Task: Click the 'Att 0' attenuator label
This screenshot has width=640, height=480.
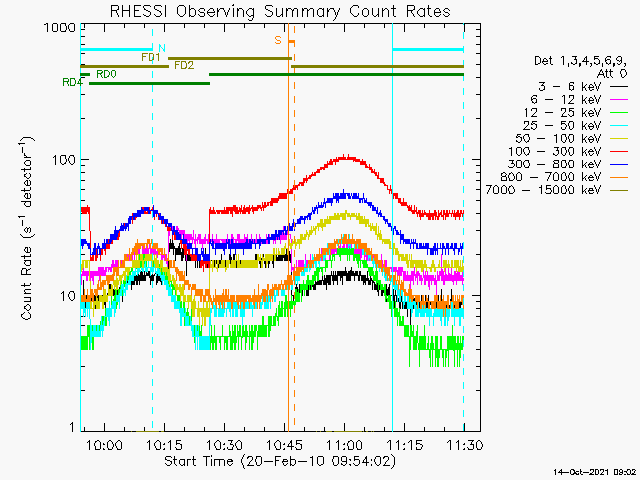Action: click(612, 74)
